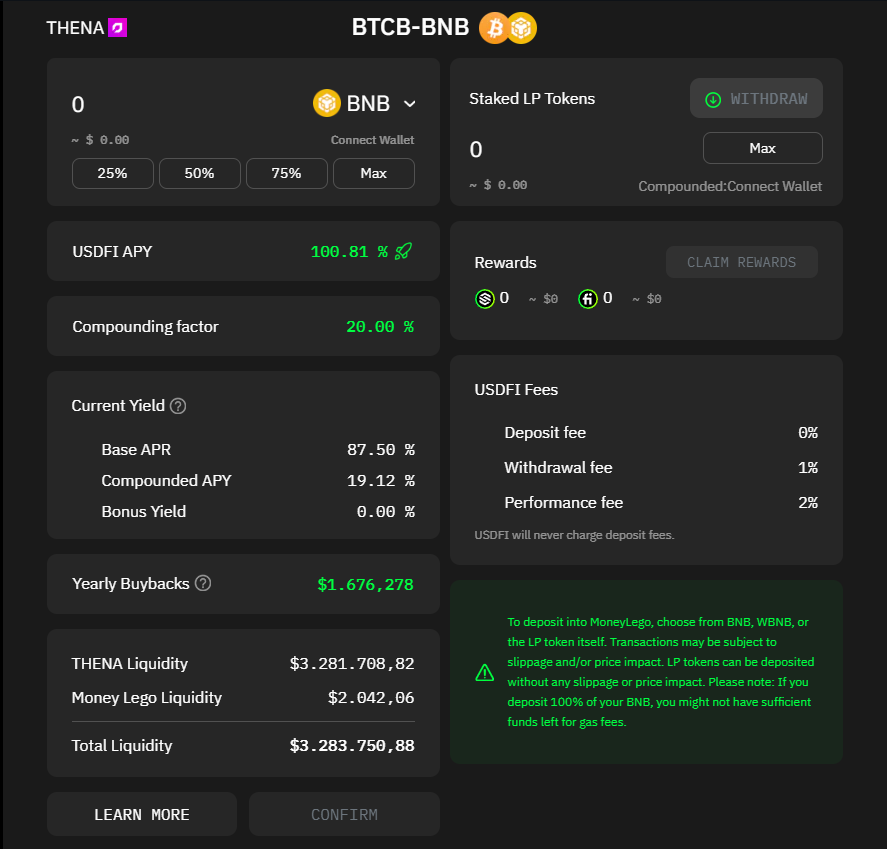Viewport: 887px width, 849px height.
Task: Click the download arrow icon on Withdraw button
Action: (x=712, y=99)
